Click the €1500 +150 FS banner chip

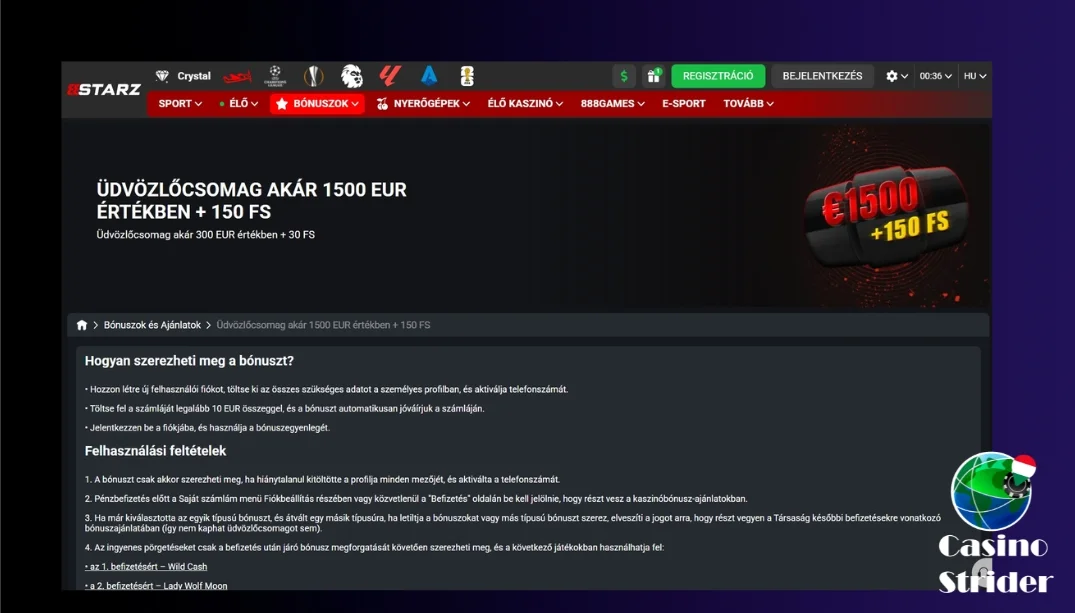coord(886,215)
